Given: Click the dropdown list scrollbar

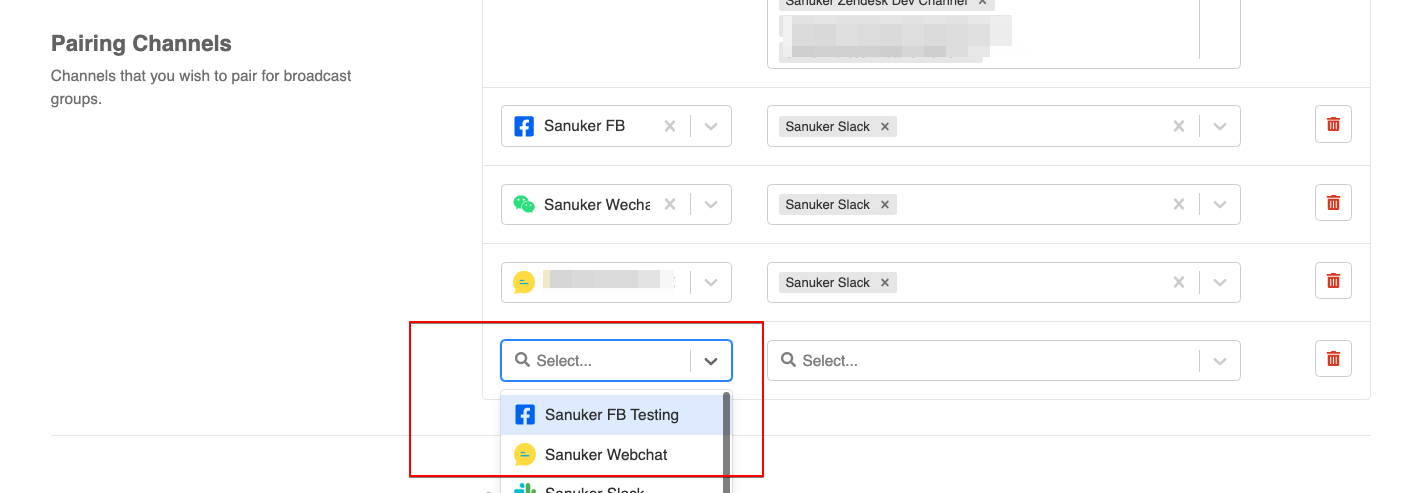Looking at the screenshot, I should (x=727, y=442).
